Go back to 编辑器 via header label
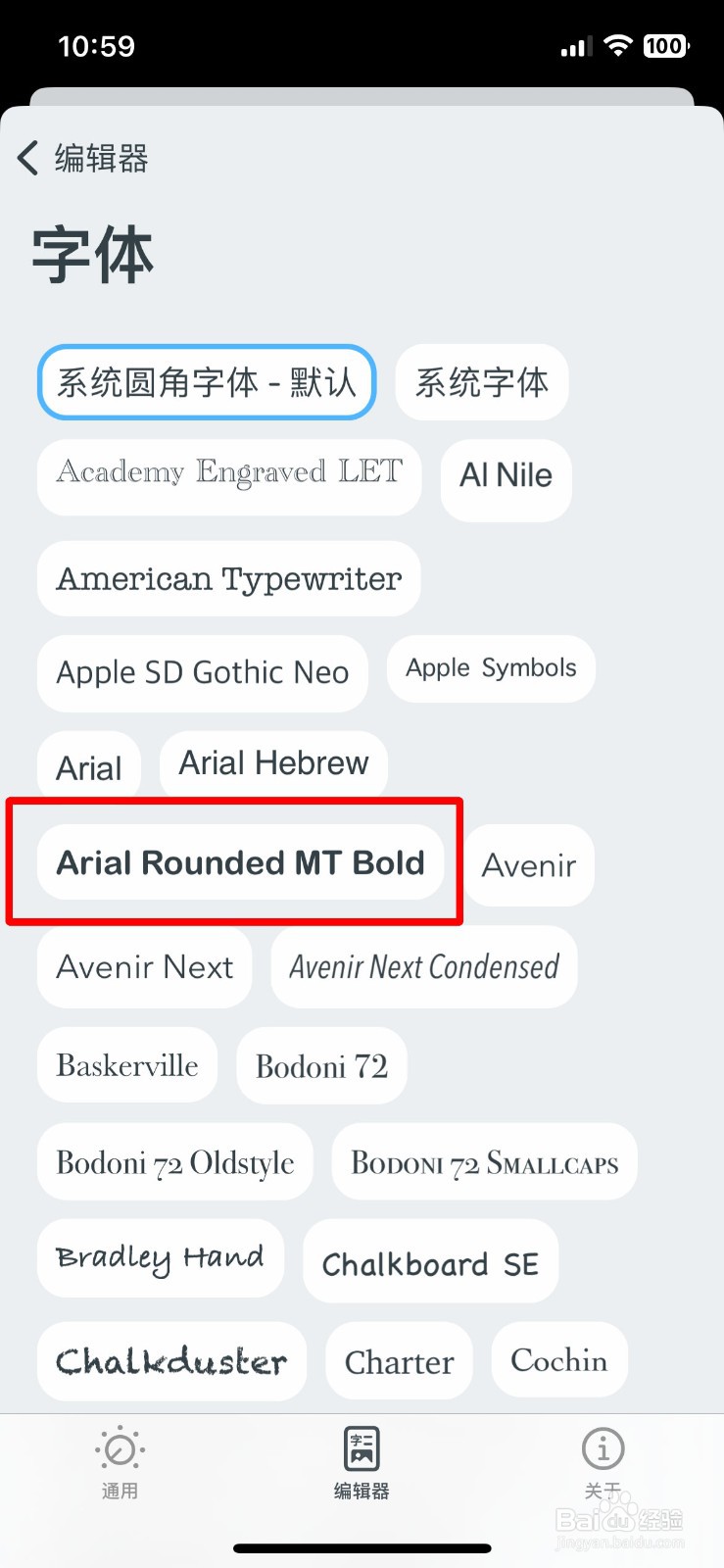 coord(101,158)
